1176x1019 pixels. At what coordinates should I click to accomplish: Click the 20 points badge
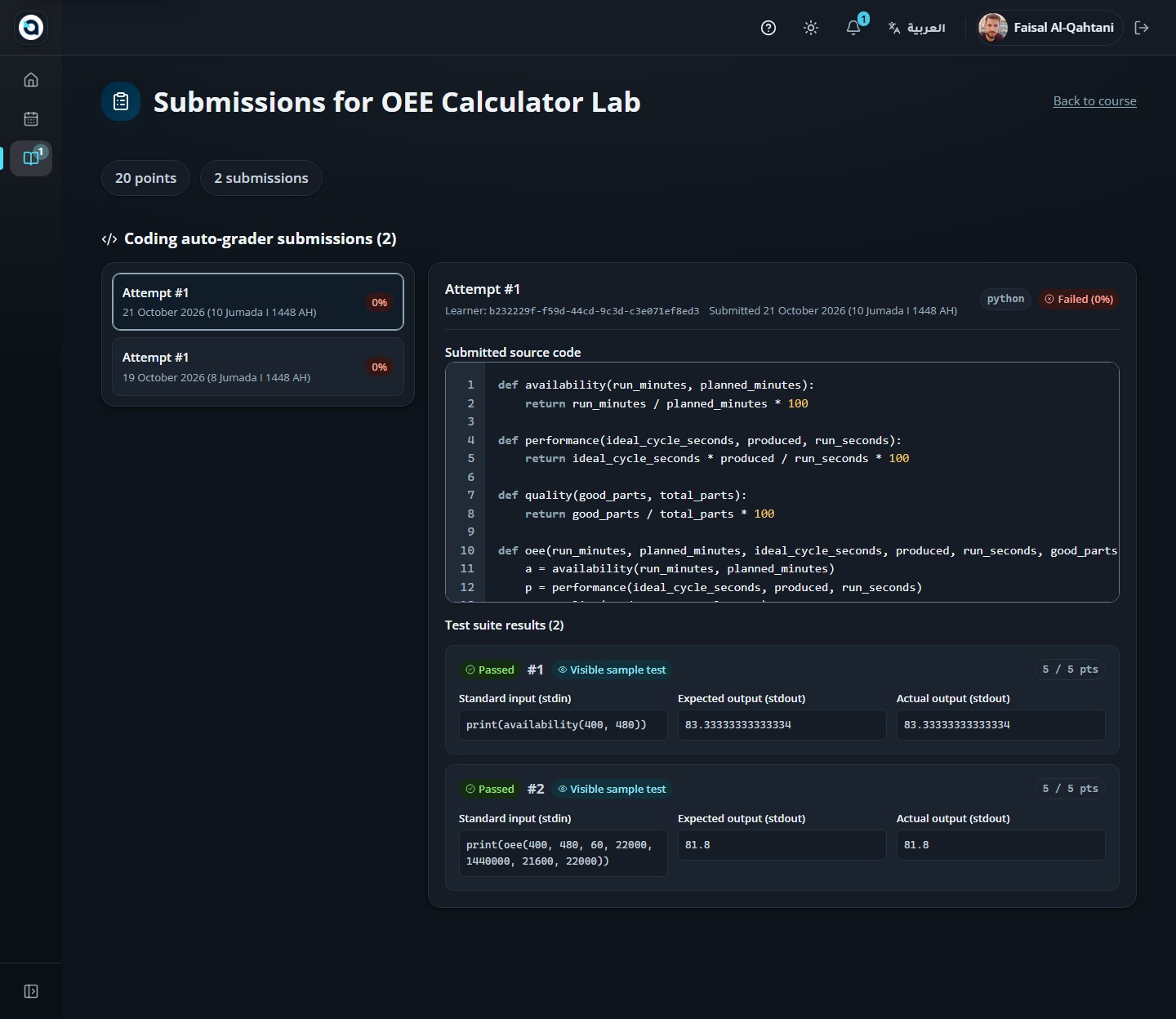point(145,178)
